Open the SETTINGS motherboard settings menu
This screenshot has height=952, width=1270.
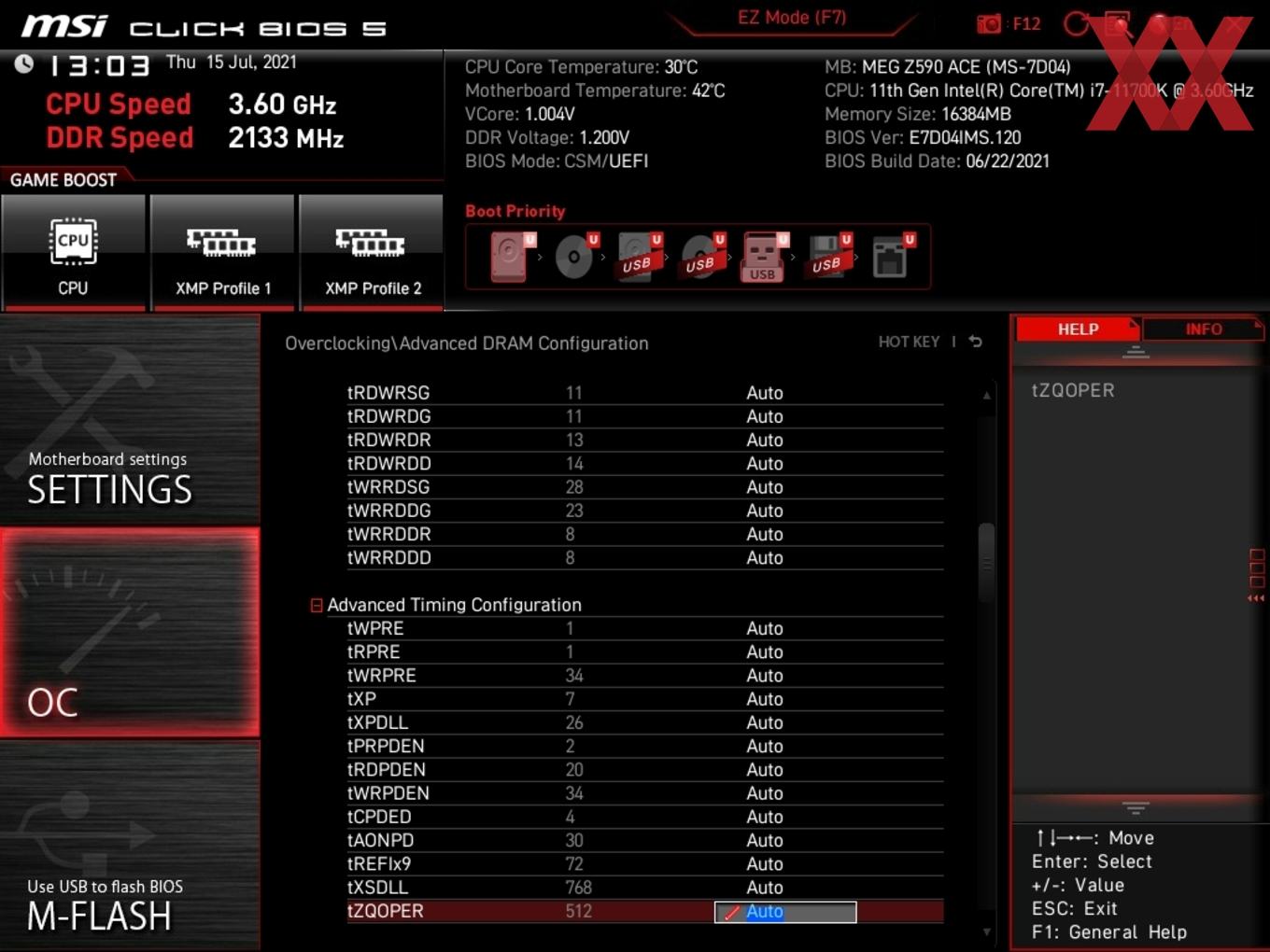click(130, 420)
